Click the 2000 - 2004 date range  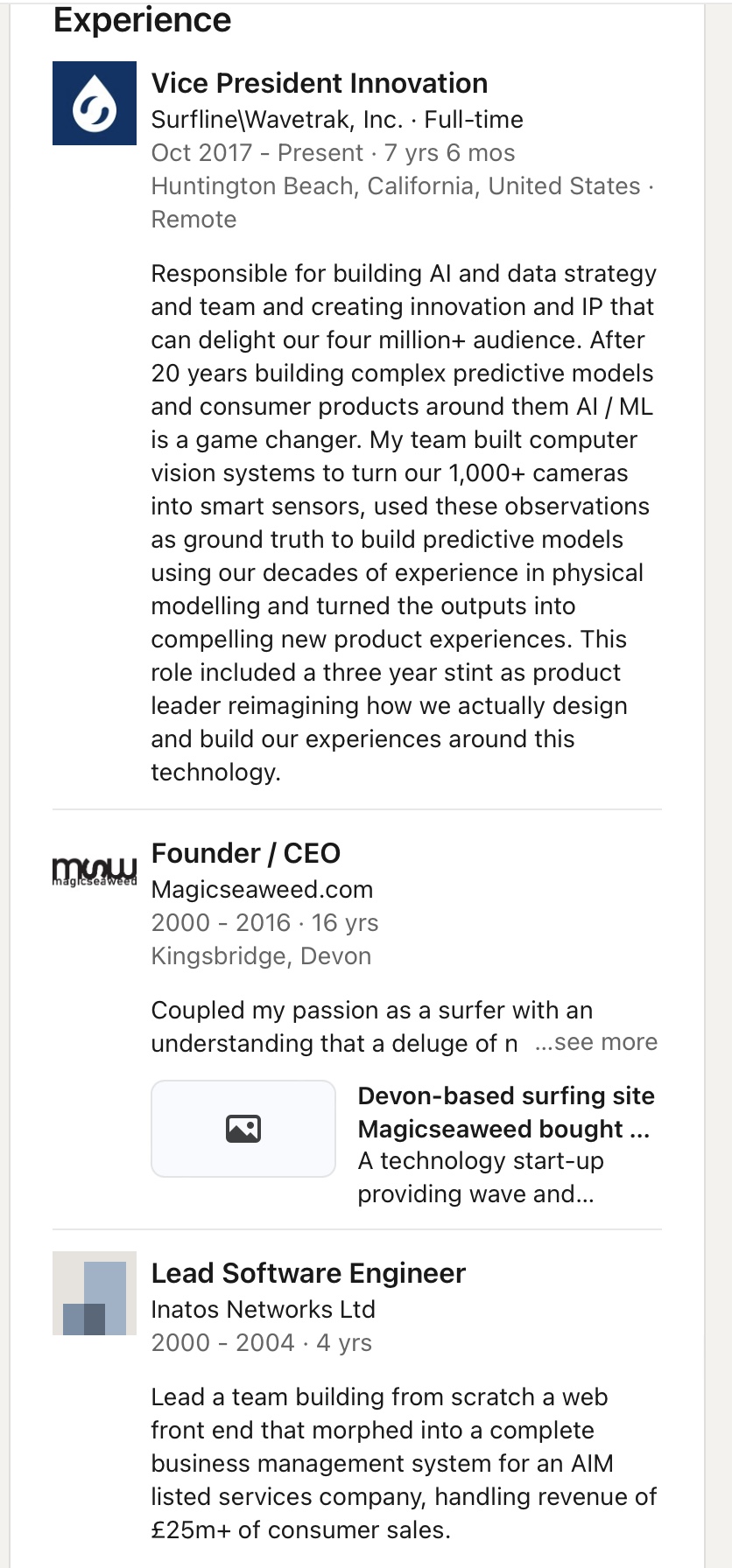222,1343
